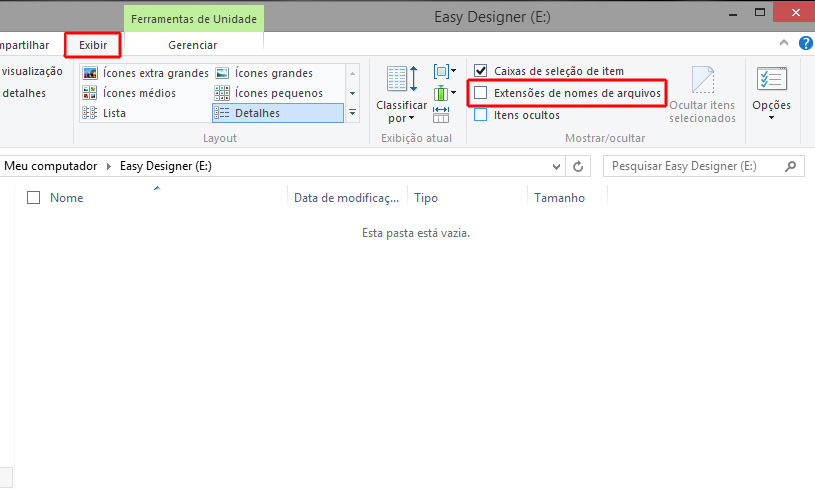815x490 pixels.
Task: Open the help question mark icon
Action: coord(805,44)
